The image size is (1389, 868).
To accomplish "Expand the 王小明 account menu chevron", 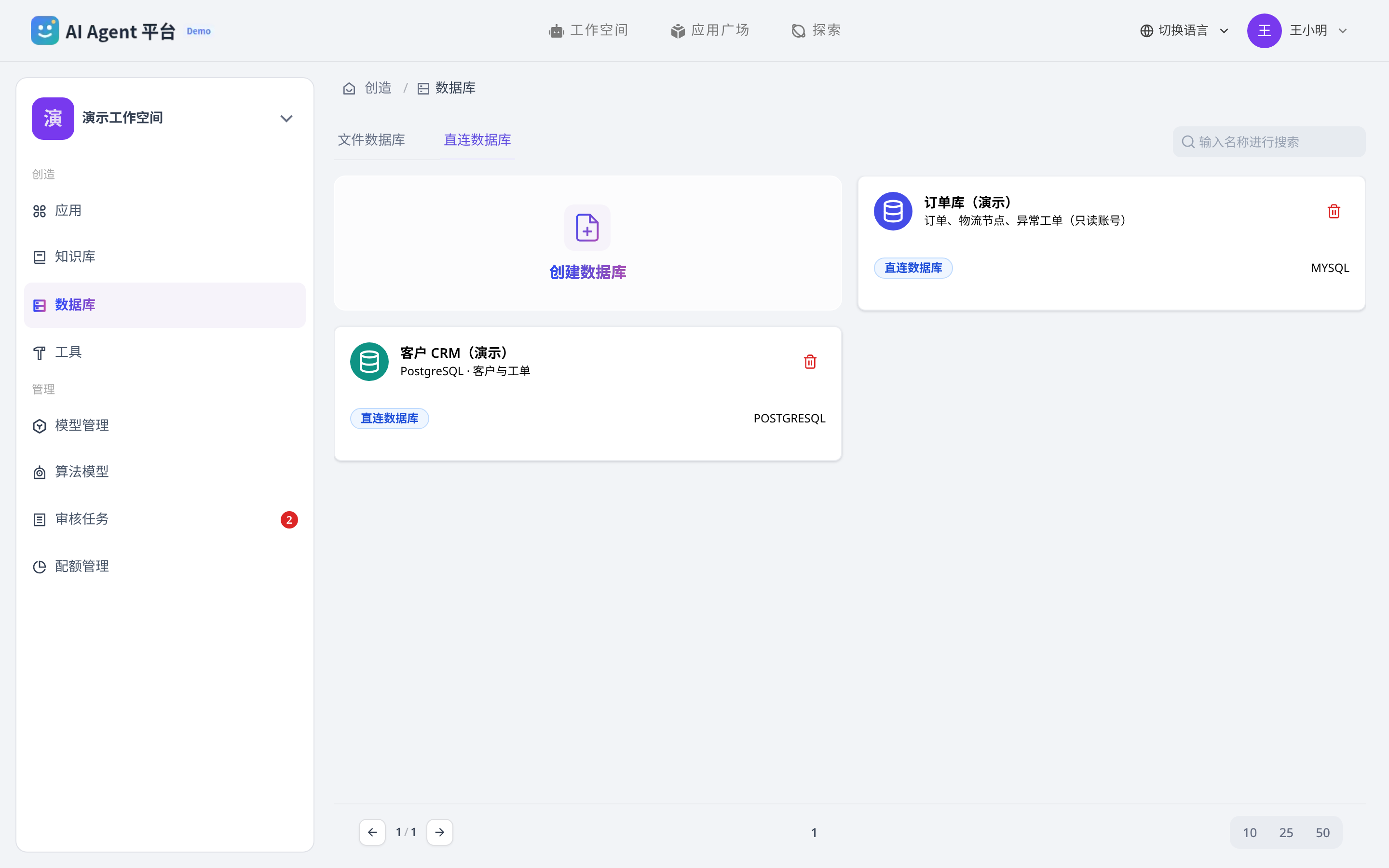I will coord(1343,31).
